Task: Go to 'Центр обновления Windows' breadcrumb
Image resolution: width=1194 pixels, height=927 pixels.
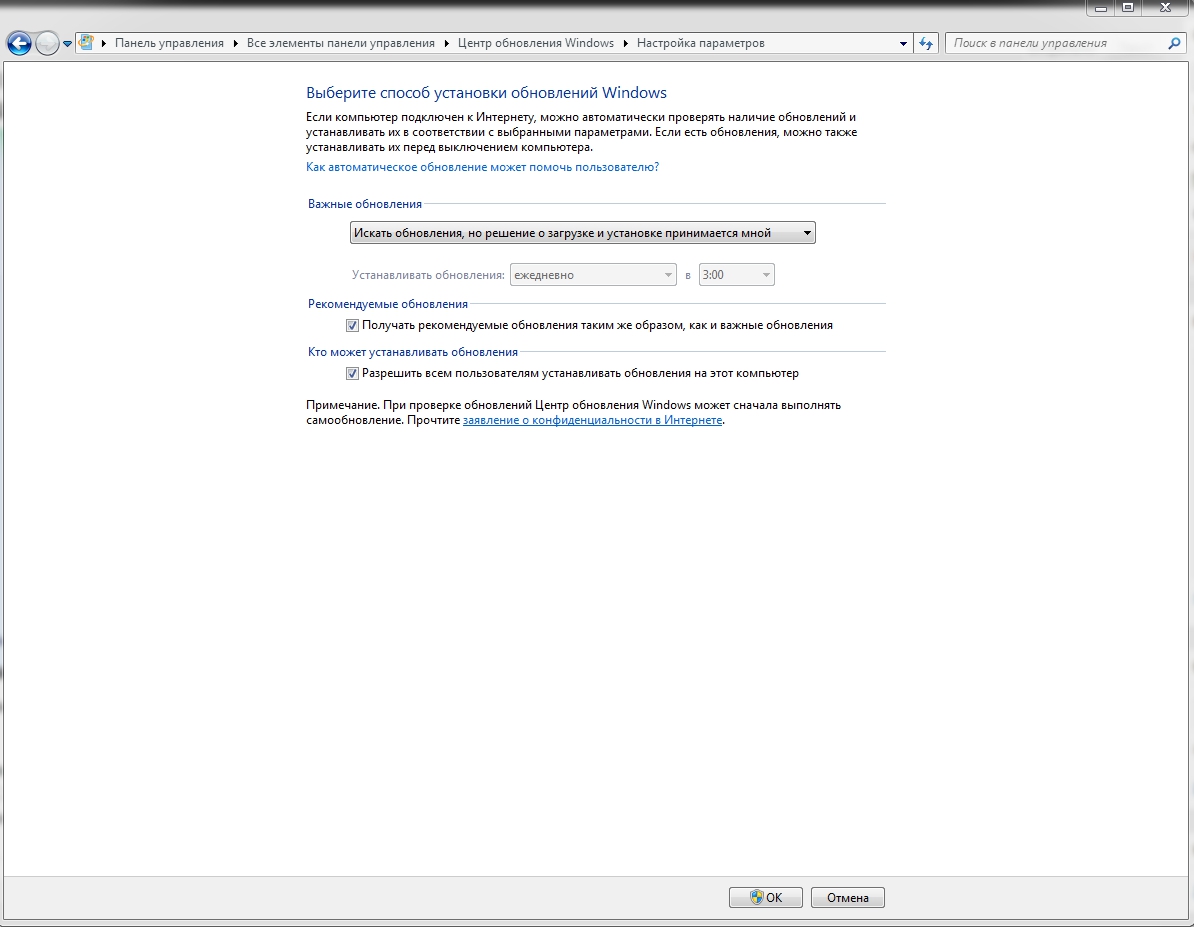Action: click(x=535, y=43)
